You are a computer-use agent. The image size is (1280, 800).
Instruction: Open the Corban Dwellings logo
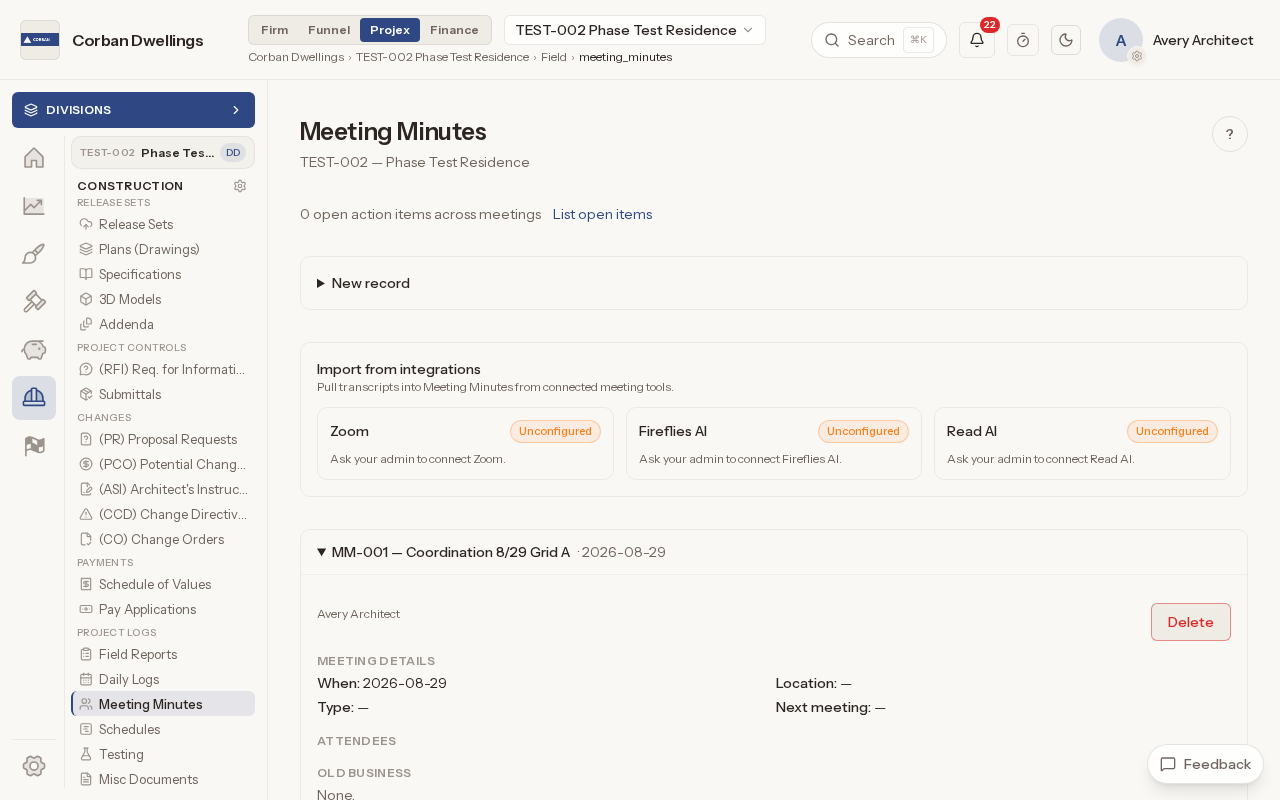[40, 40]
